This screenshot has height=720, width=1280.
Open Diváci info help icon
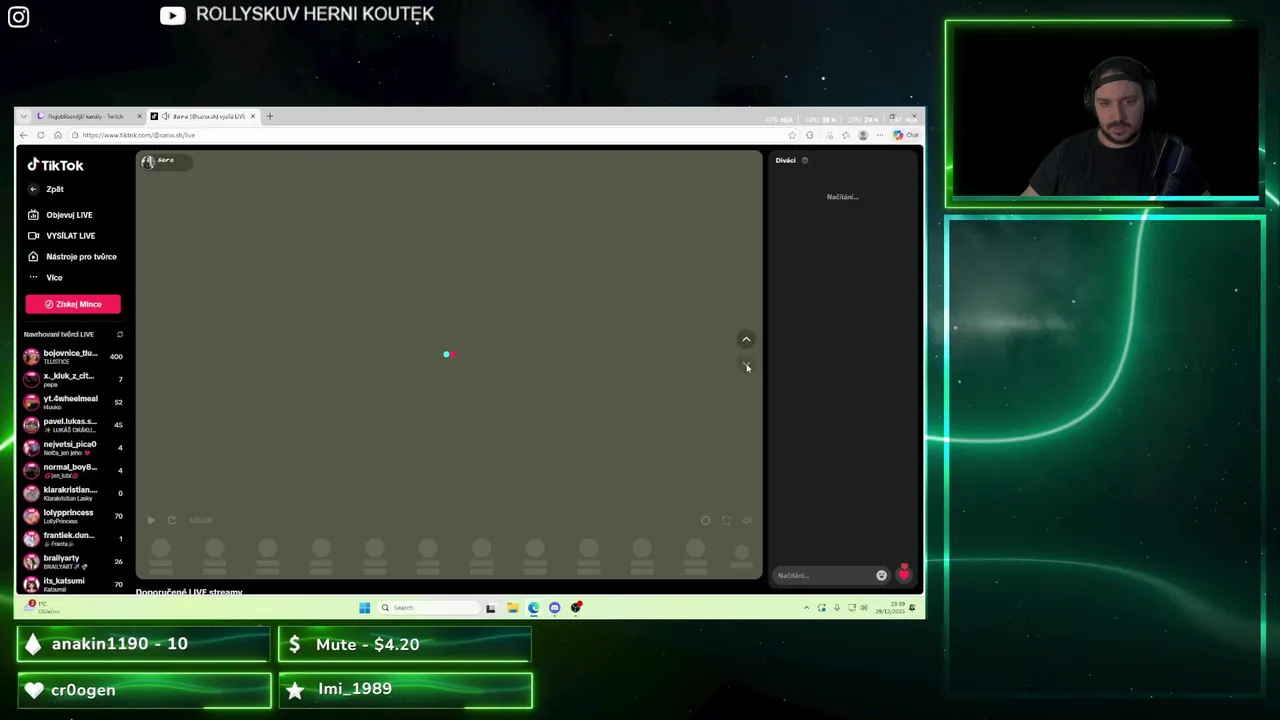[805, 160]
